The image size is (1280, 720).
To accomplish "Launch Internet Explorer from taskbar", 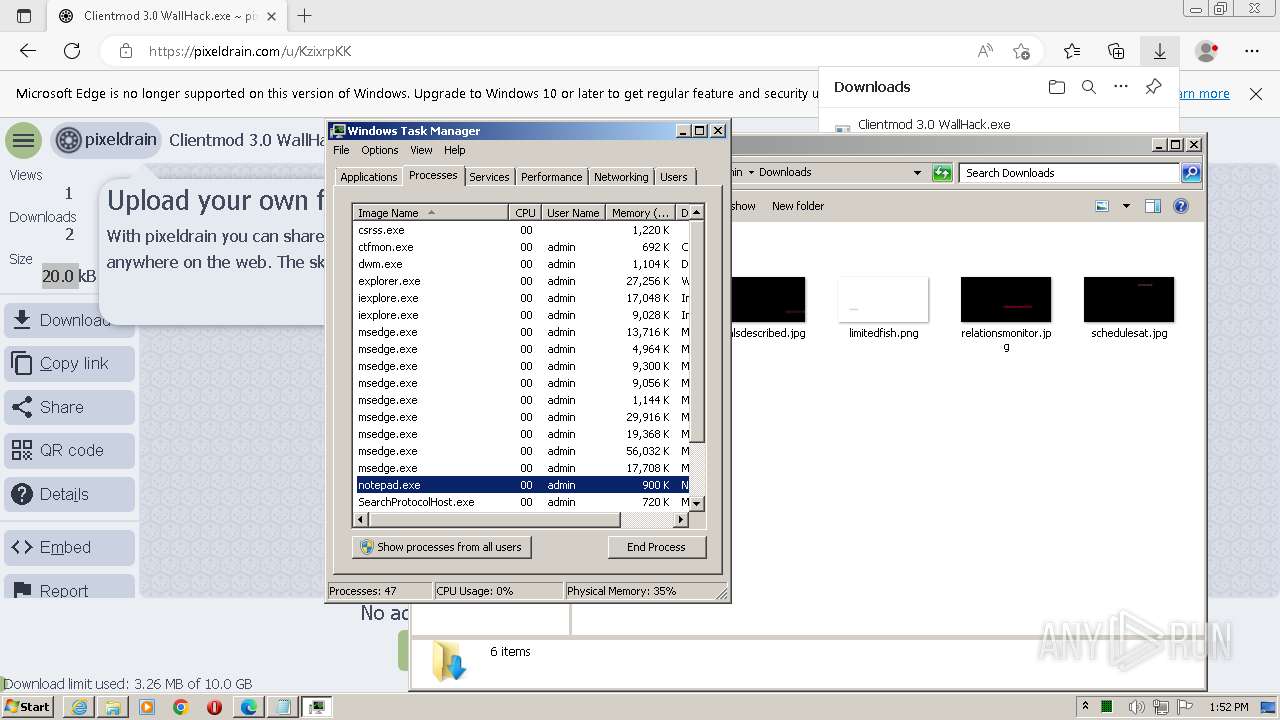I will [x=79, y=707].
